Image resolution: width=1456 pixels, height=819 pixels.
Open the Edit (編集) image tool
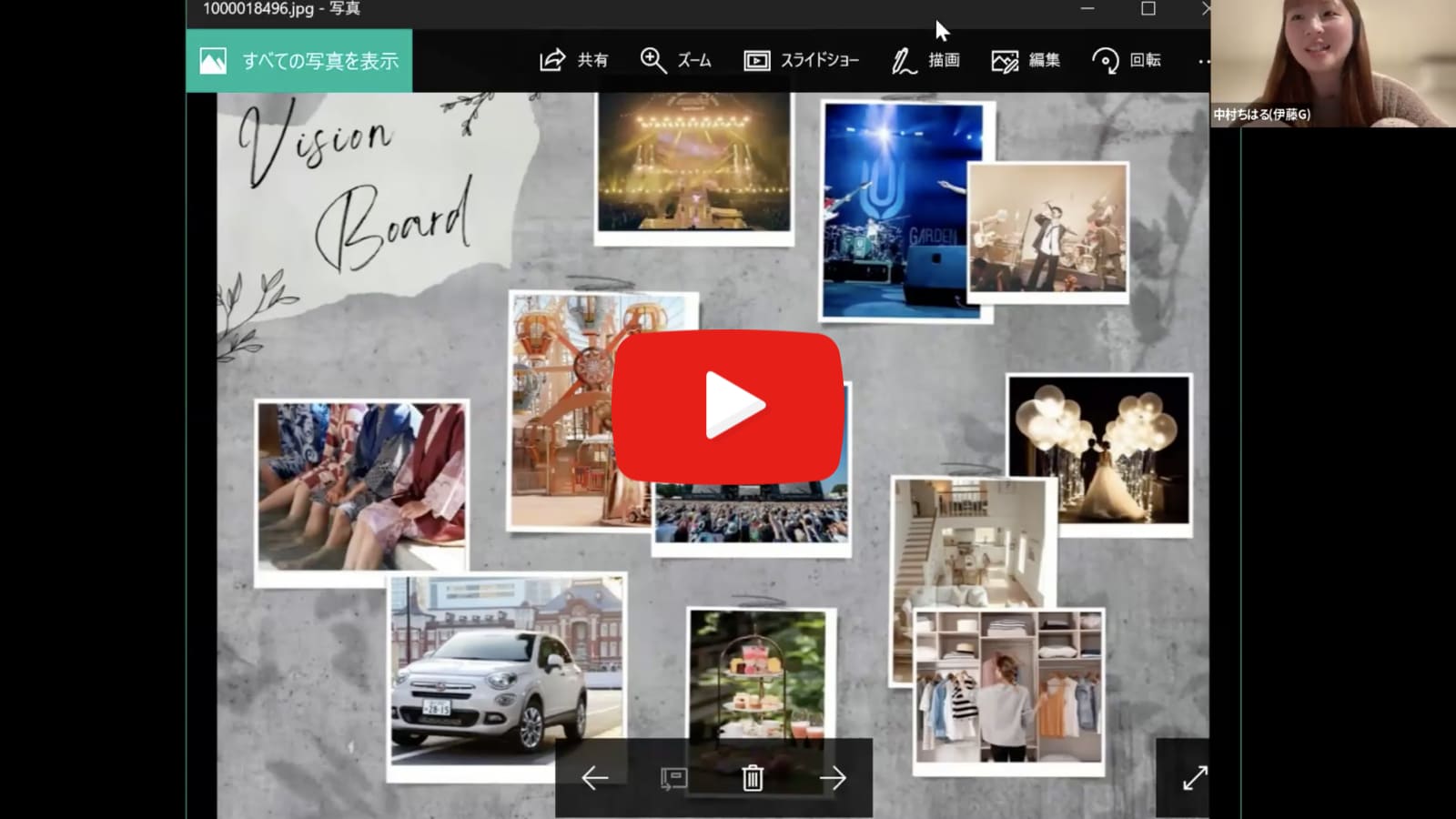pyautogui.click(x=1005, y=61)
